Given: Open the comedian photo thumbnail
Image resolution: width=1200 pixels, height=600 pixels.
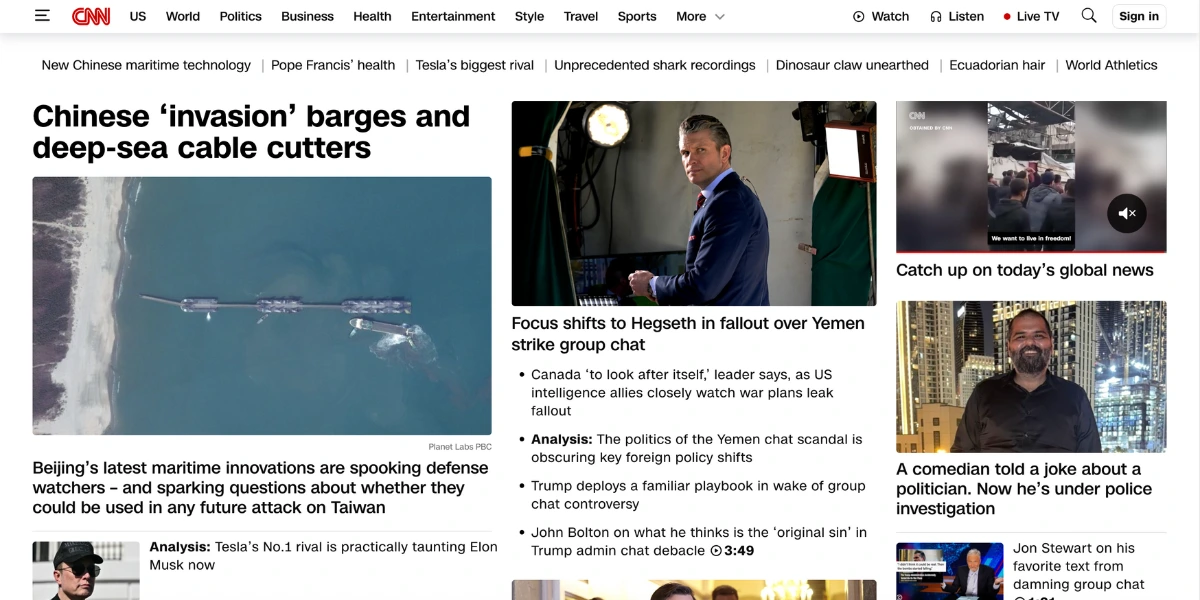Looking at the screenshot, I should (x=1031, y=376).
